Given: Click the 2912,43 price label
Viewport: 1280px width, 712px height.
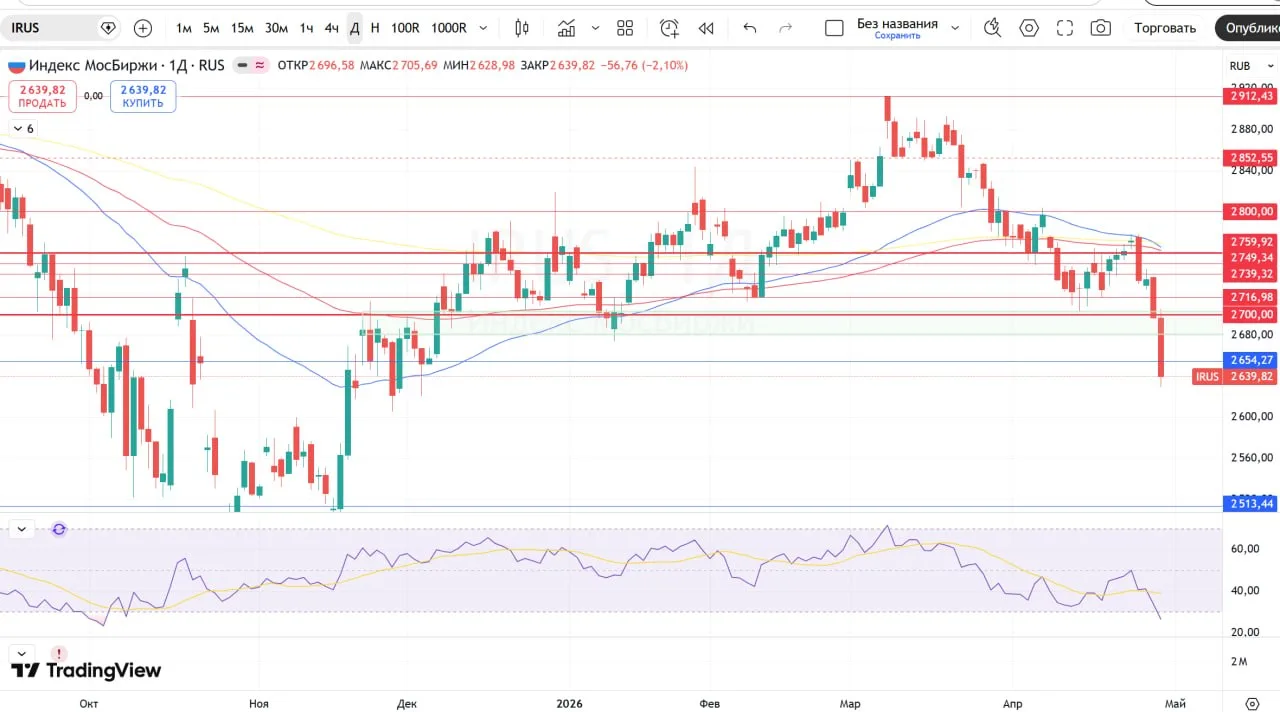Looking at the screenshot, I should [x=1250, y=96].
